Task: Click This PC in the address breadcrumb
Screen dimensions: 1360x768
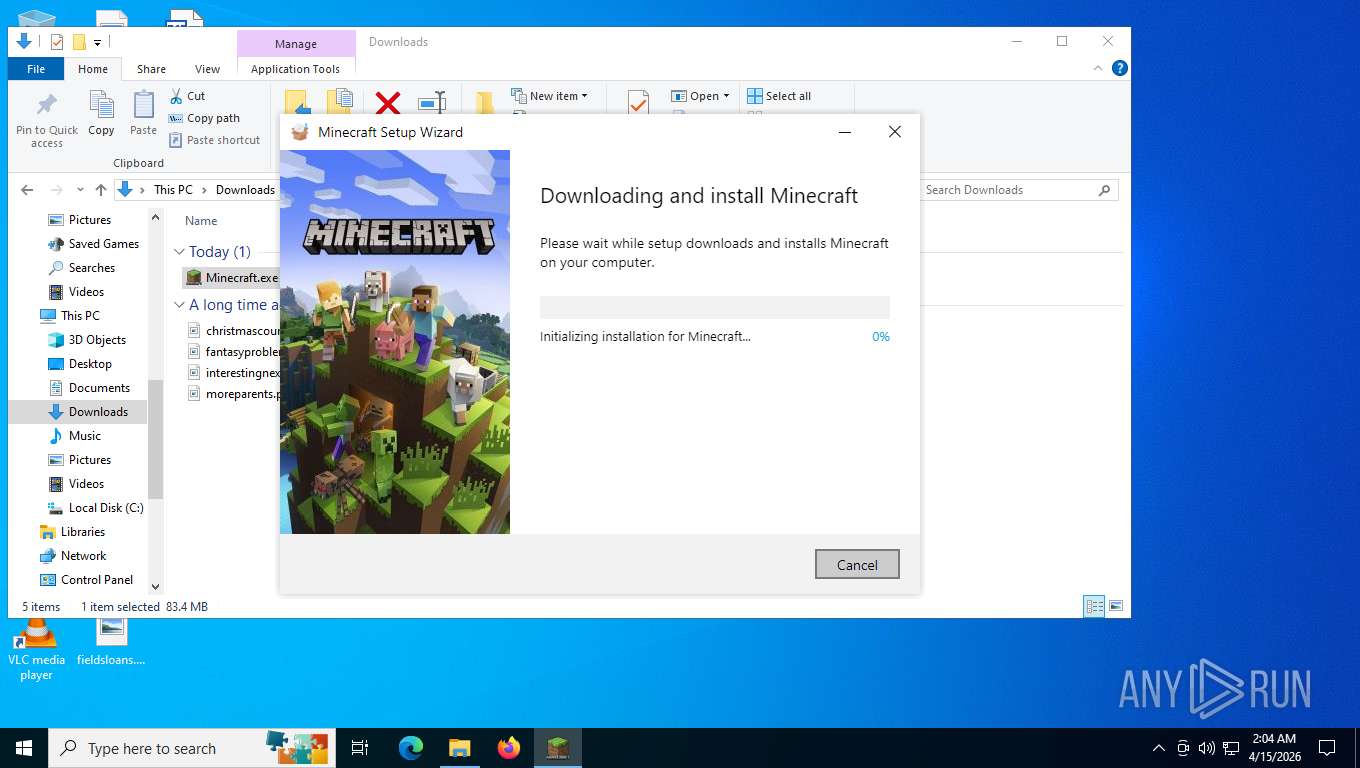Action: pyautogui.click(x=173, y=190)
